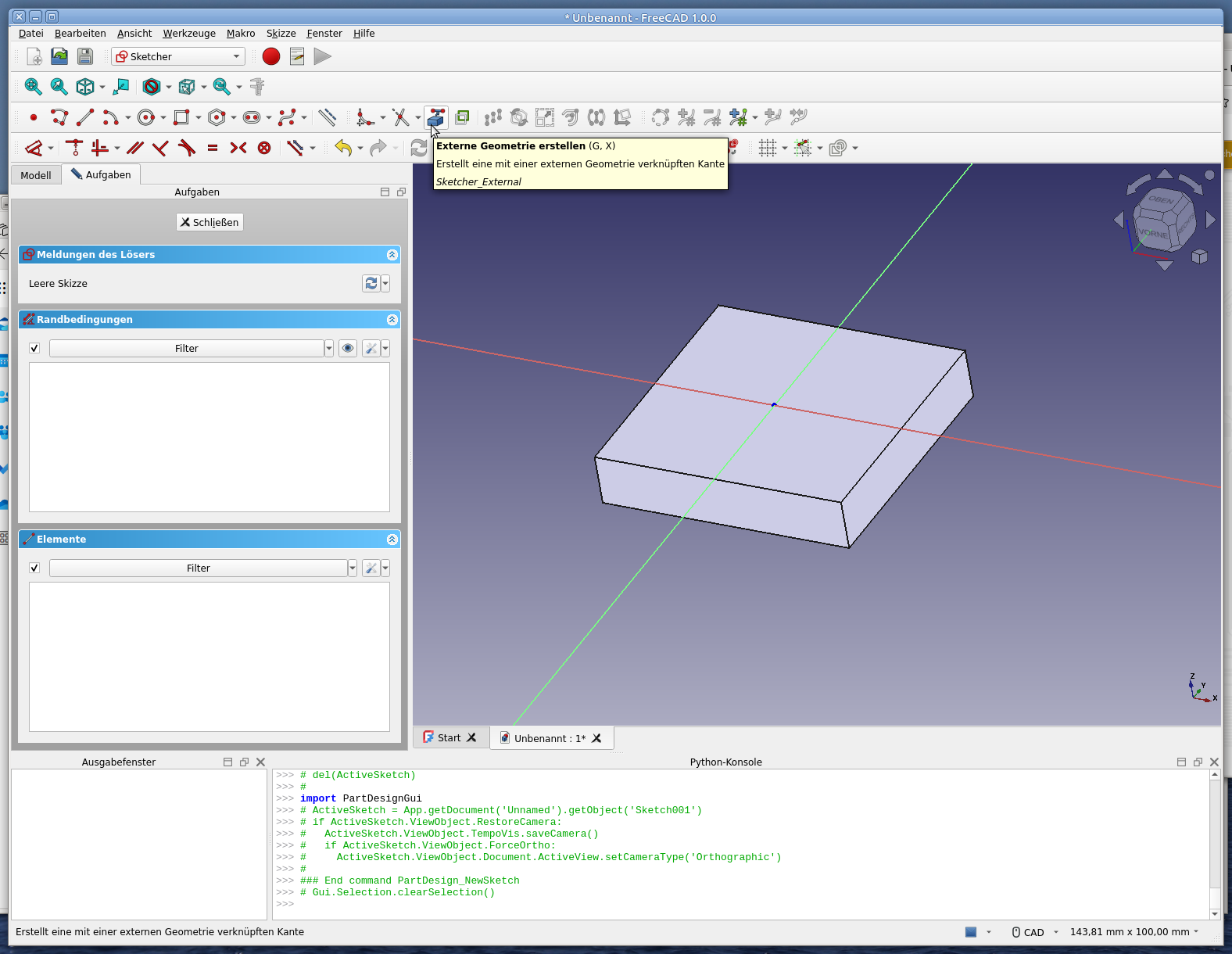Select the Fillet tool
The image size is (1232, 954).
tap(365, 117)
